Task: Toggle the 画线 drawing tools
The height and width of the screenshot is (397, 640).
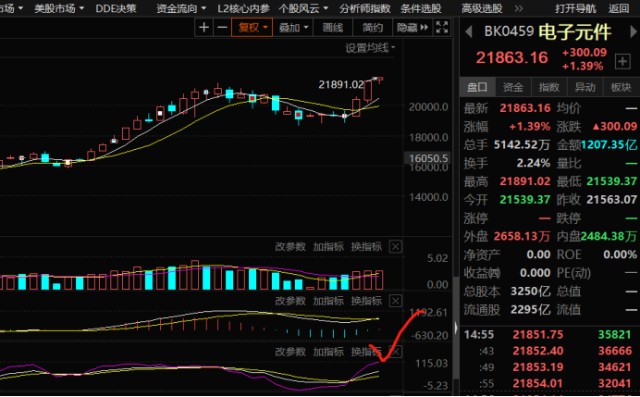Action: [333, 28]
